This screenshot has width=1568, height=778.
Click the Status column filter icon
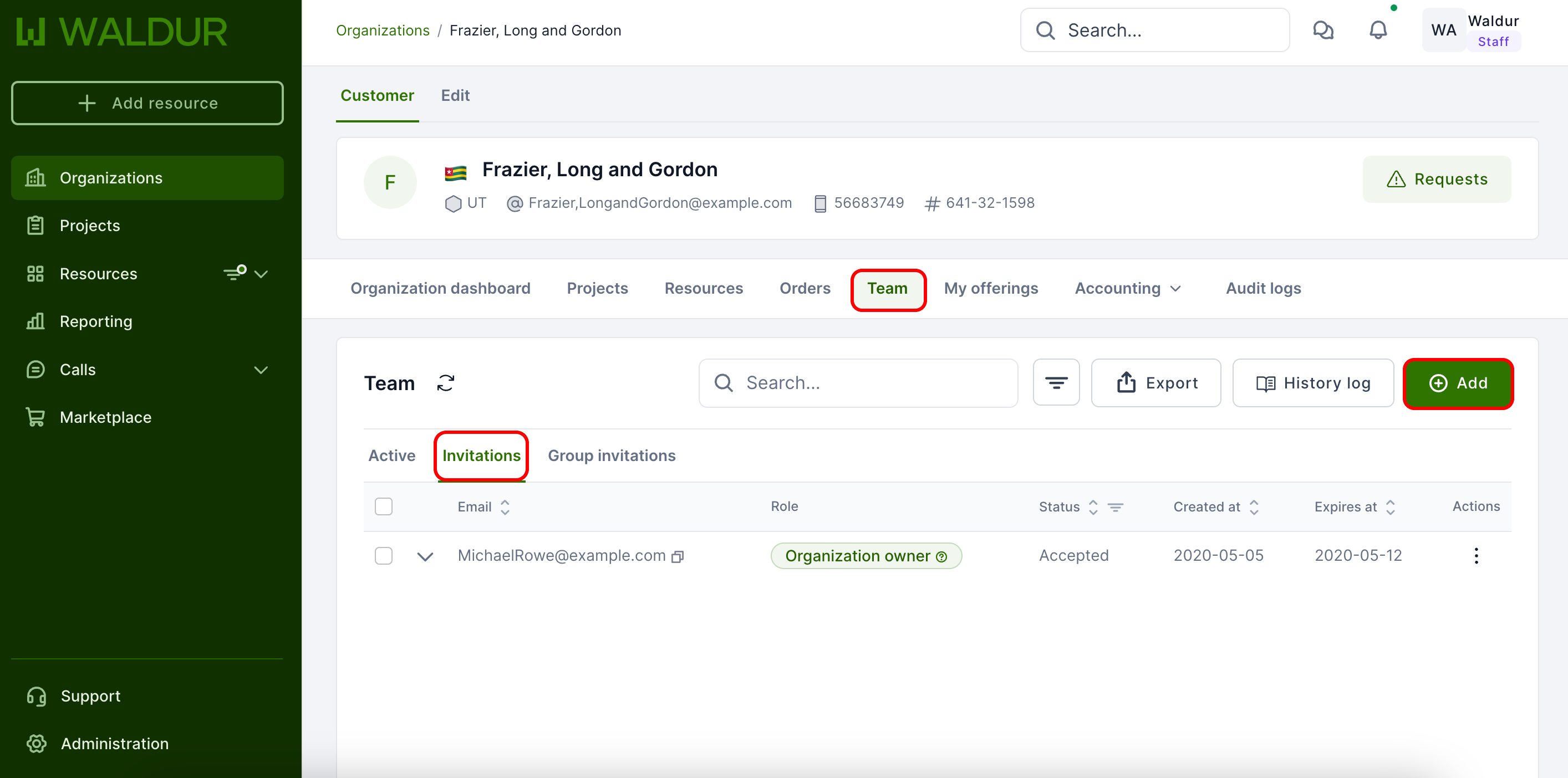point(1115,506)
